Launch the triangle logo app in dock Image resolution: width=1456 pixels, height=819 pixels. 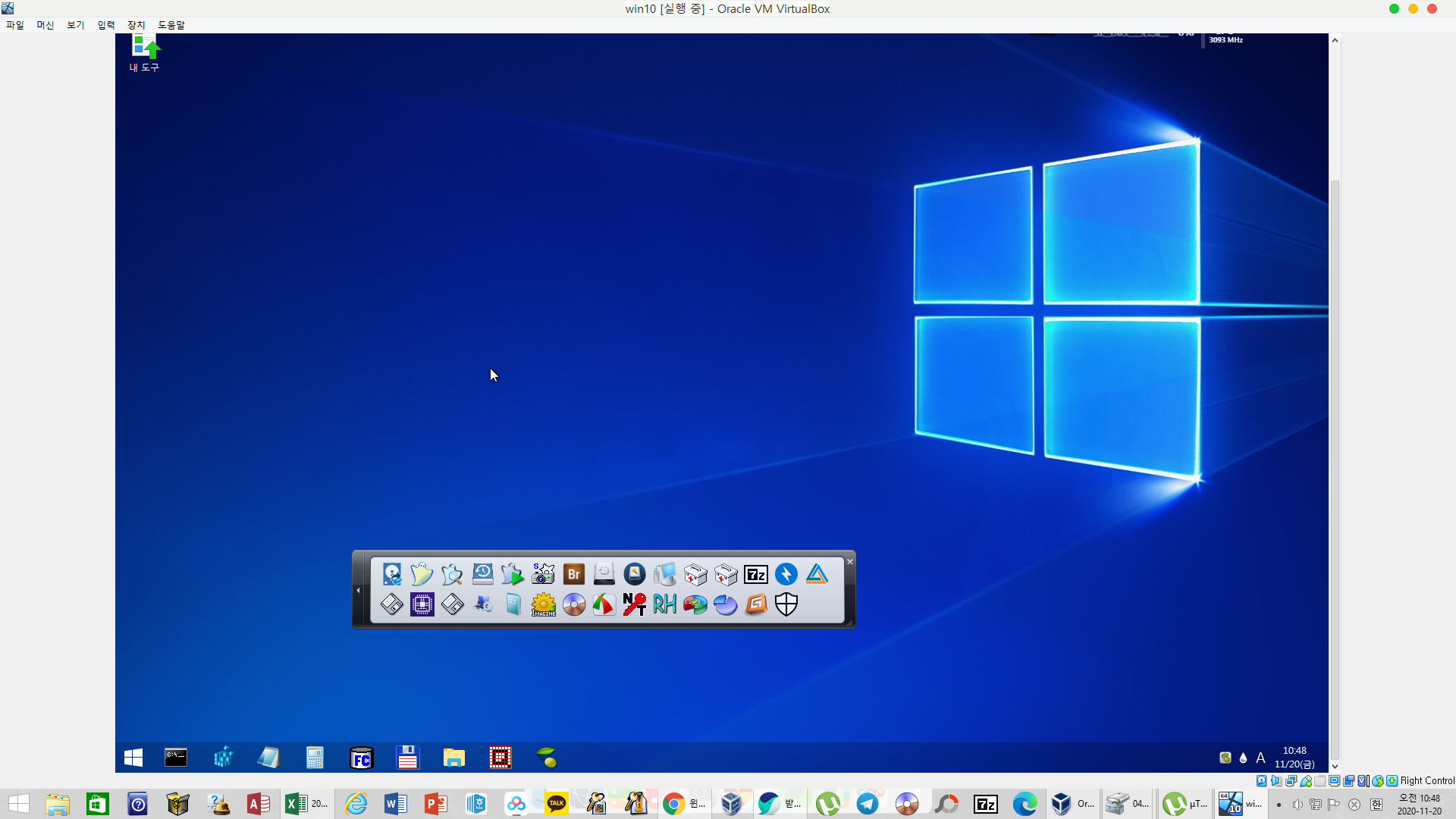coord(817,574)
